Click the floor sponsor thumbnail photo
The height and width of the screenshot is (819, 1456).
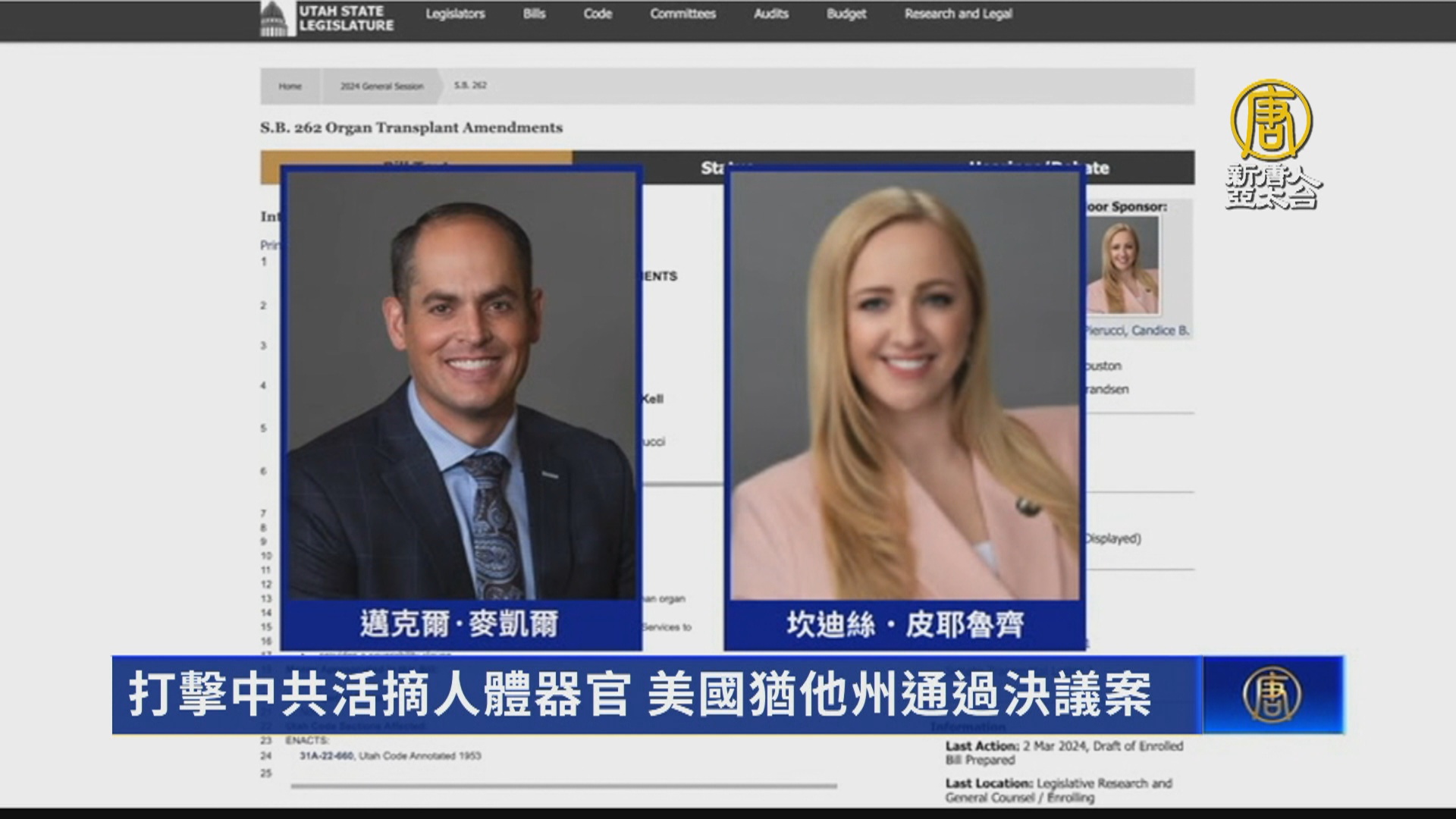click(x=1122, y=265)
